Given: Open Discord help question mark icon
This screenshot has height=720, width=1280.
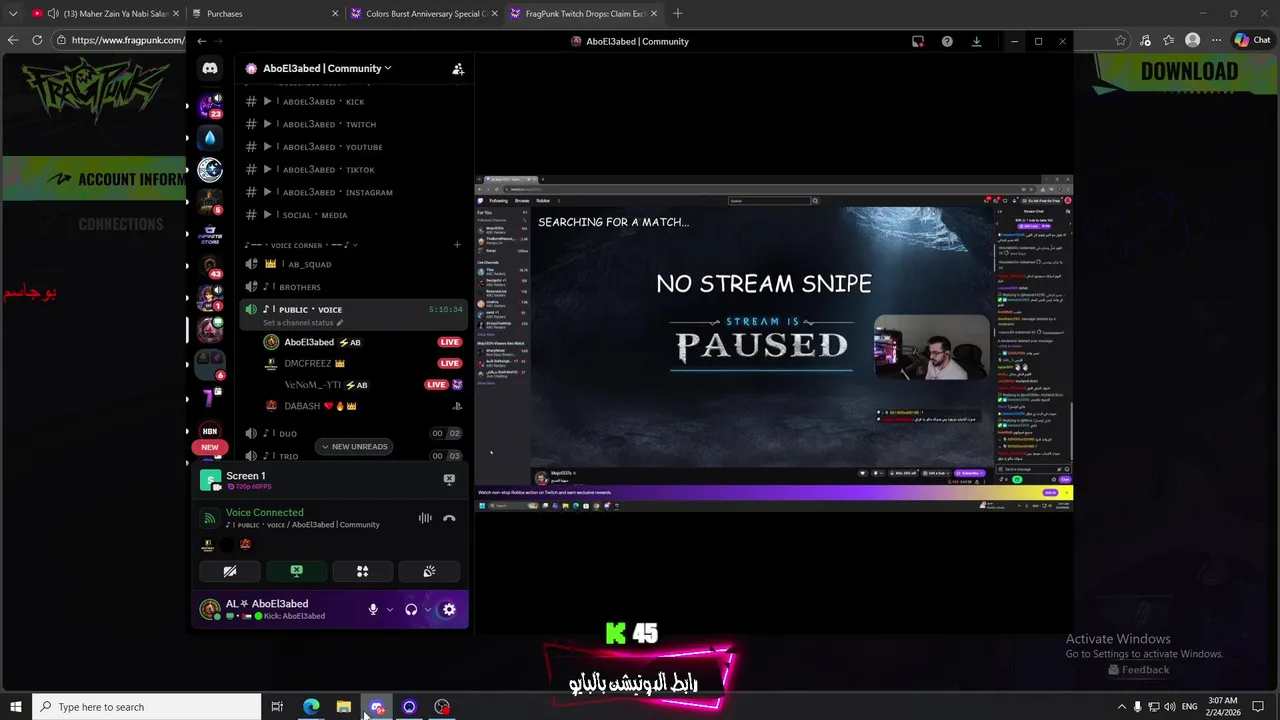Looking at the screenshot, I should (947, 41).
